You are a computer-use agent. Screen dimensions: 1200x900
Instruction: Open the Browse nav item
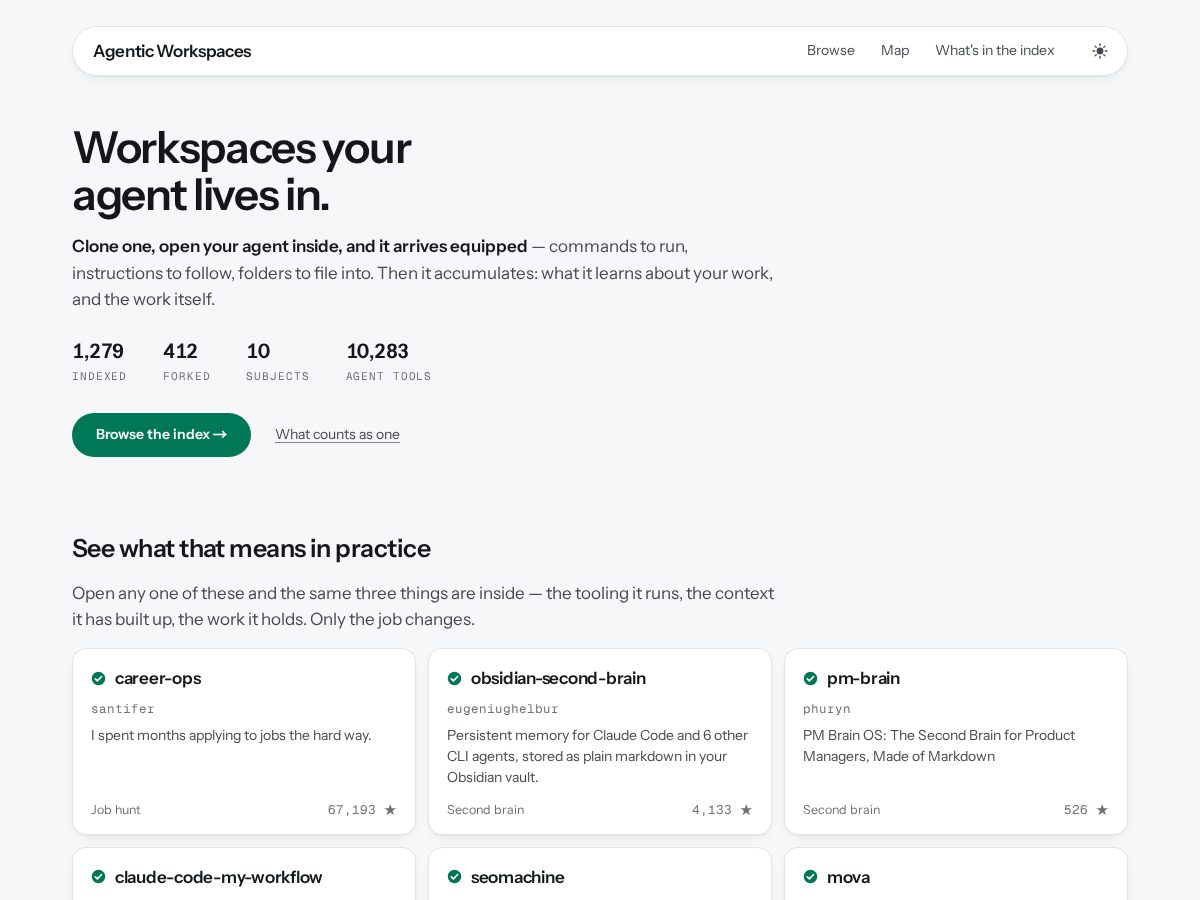(x=831, y=51)
